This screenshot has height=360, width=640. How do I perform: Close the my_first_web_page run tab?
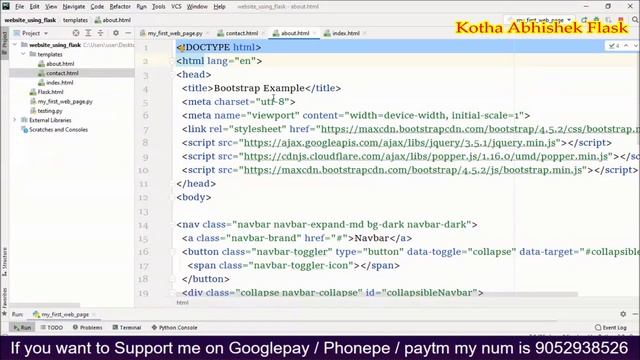[x=94, y=314]
